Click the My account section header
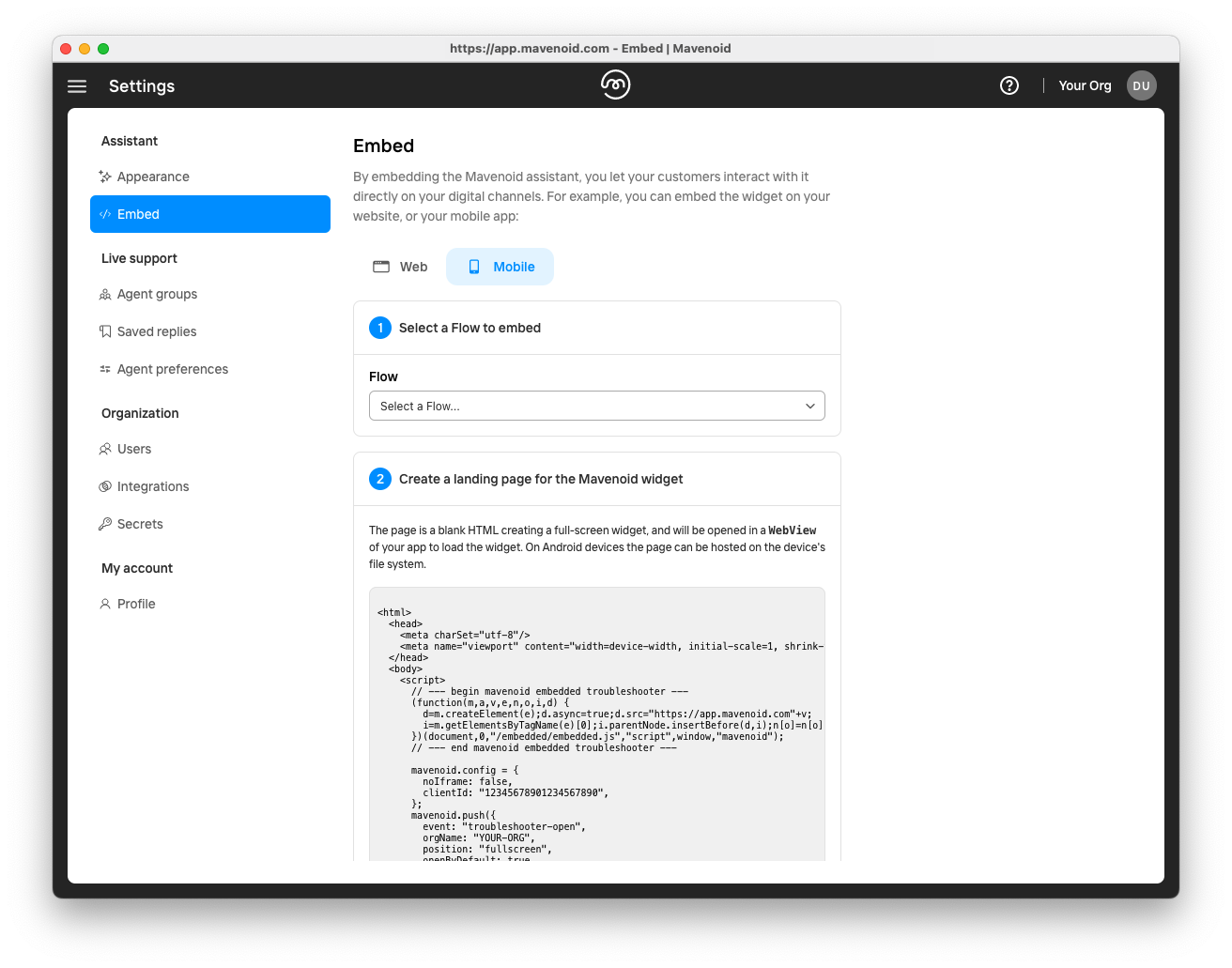1232x968 pixels. (x=137, y=568)
